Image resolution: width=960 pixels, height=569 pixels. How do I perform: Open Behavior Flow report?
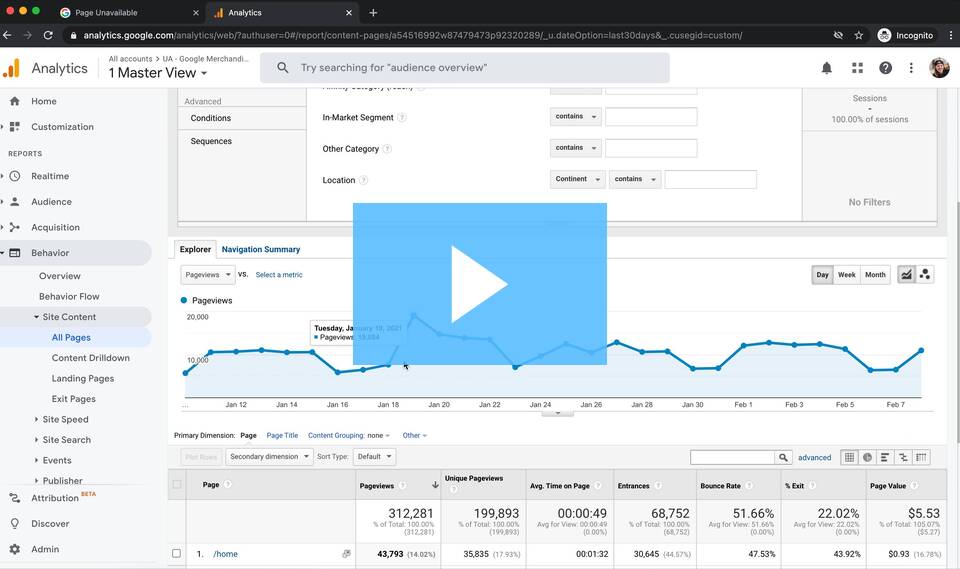click(69, 296)
